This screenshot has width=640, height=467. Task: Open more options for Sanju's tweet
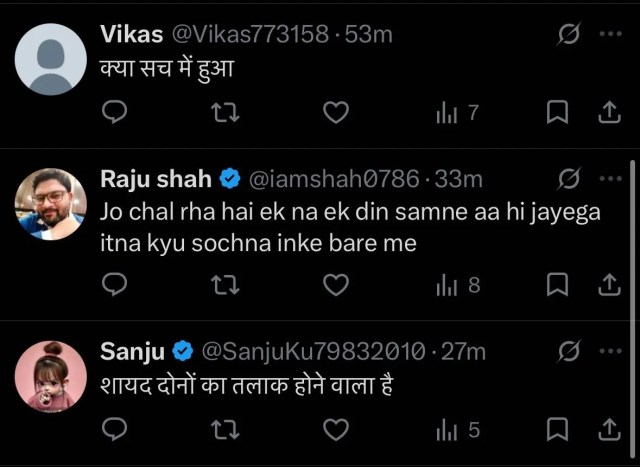610,351
